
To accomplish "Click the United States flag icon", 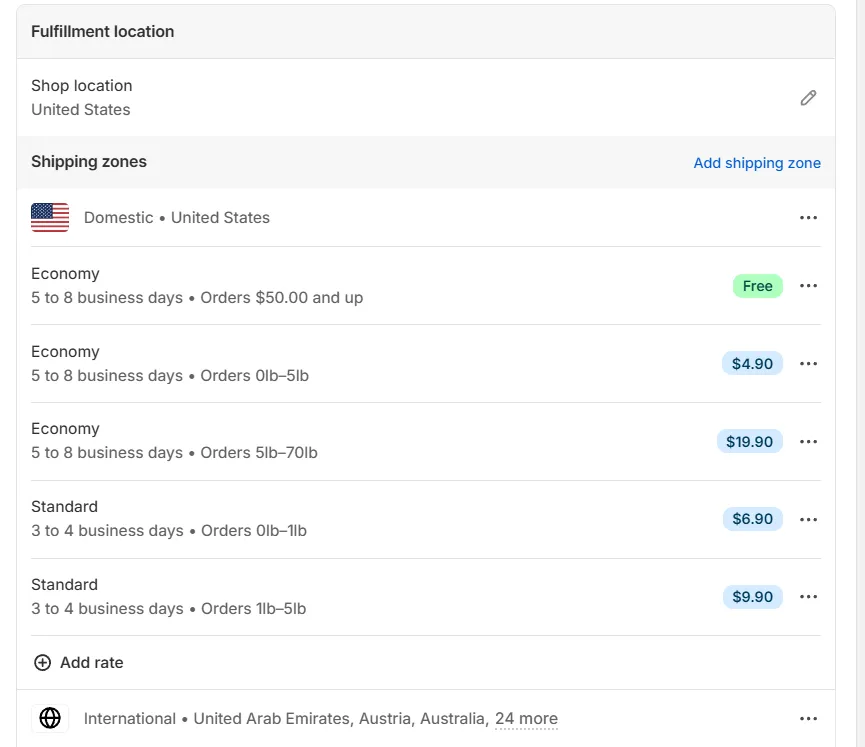I will click(x=50, y=217).
